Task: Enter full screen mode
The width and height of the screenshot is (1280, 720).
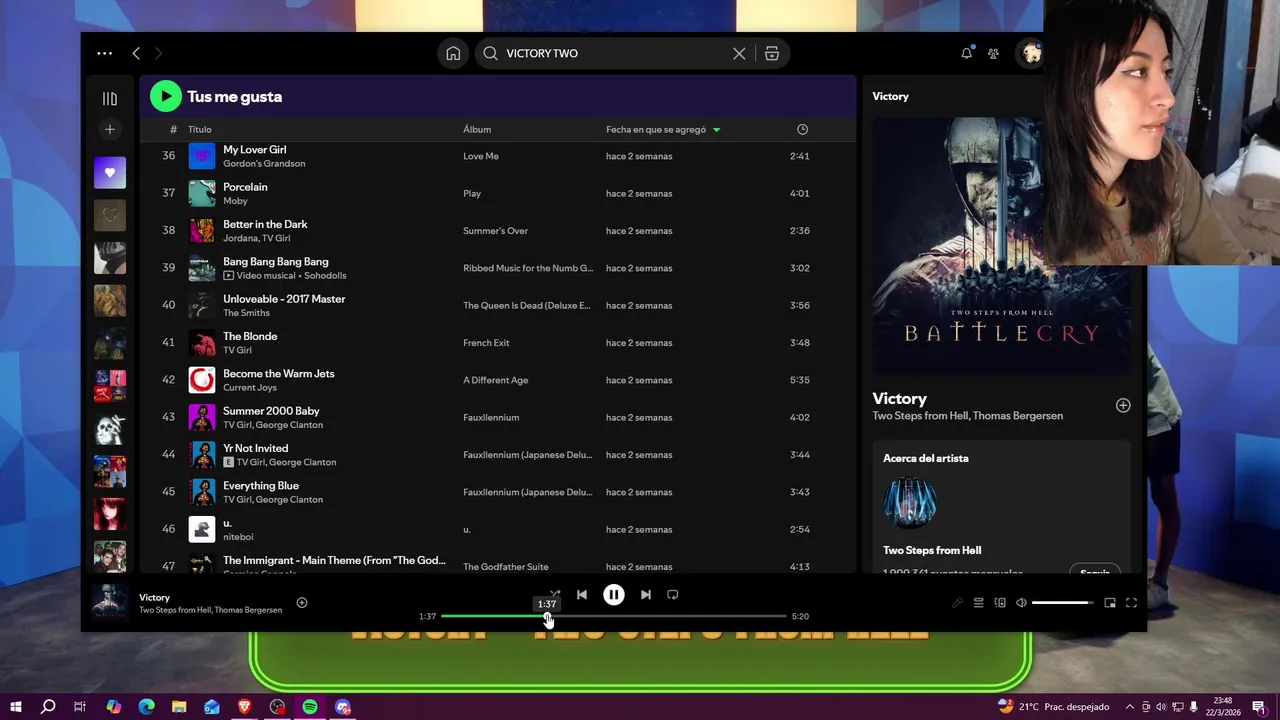Action: 1132,603
